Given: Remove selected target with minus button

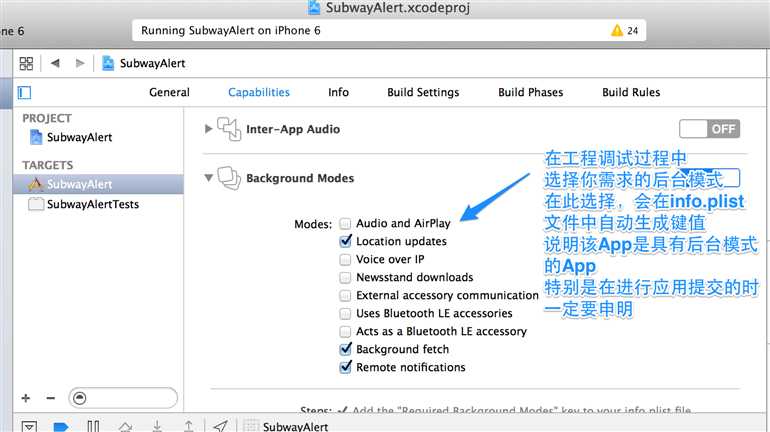Looking at the screenshot, I should (51, 398).
